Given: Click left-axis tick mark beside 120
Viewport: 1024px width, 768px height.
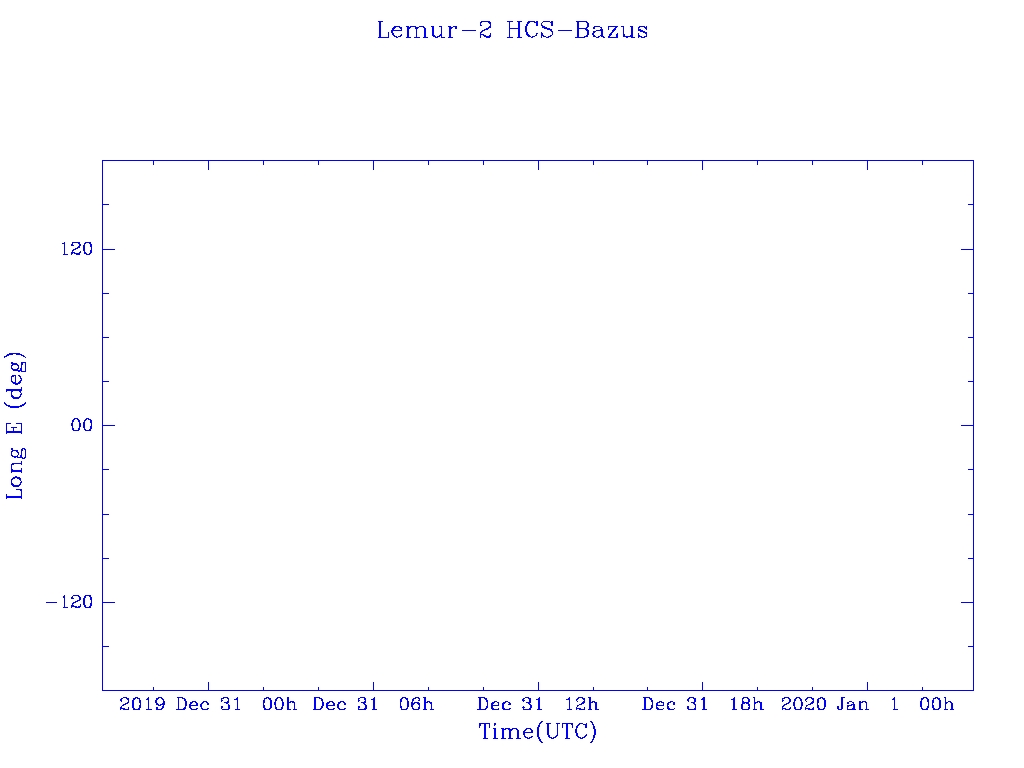Looking at the screenshot, I should tap(108, 249).
